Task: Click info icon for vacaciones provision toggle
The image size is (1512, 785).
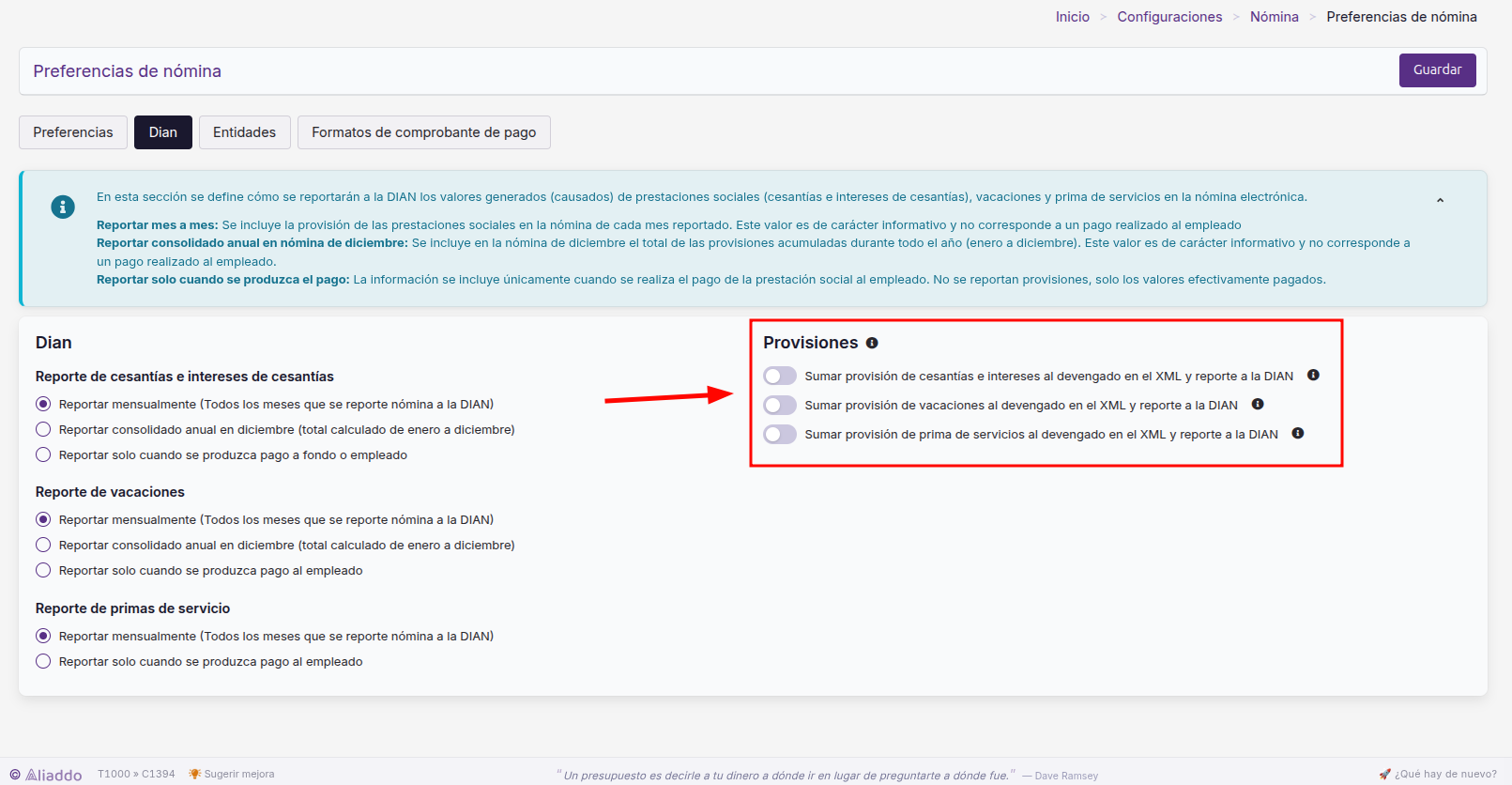Action: 1258,405
